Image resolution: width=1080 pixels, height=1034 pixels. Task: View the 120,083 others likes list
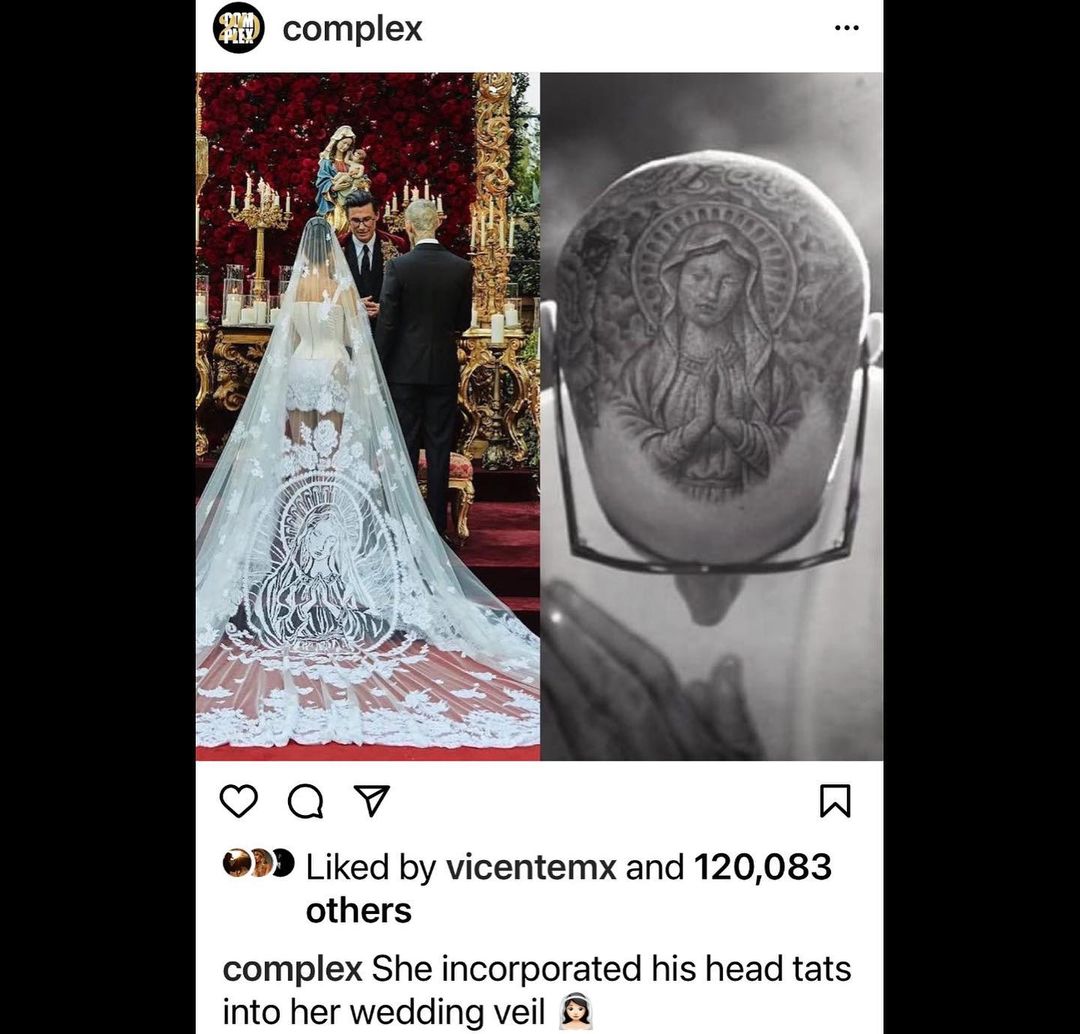coord(568,889)
